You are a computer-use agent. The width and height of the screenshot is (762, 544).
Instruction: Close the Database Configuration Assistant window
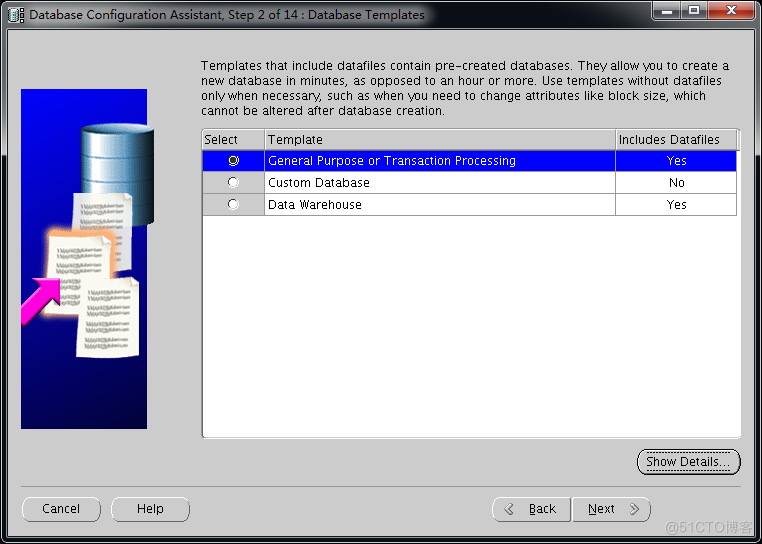click(731, 10)
